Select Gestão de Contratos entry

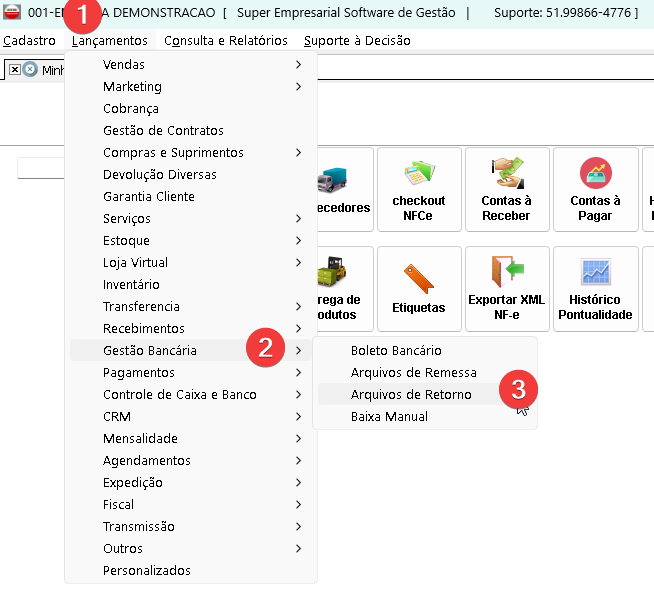point(191,131)
